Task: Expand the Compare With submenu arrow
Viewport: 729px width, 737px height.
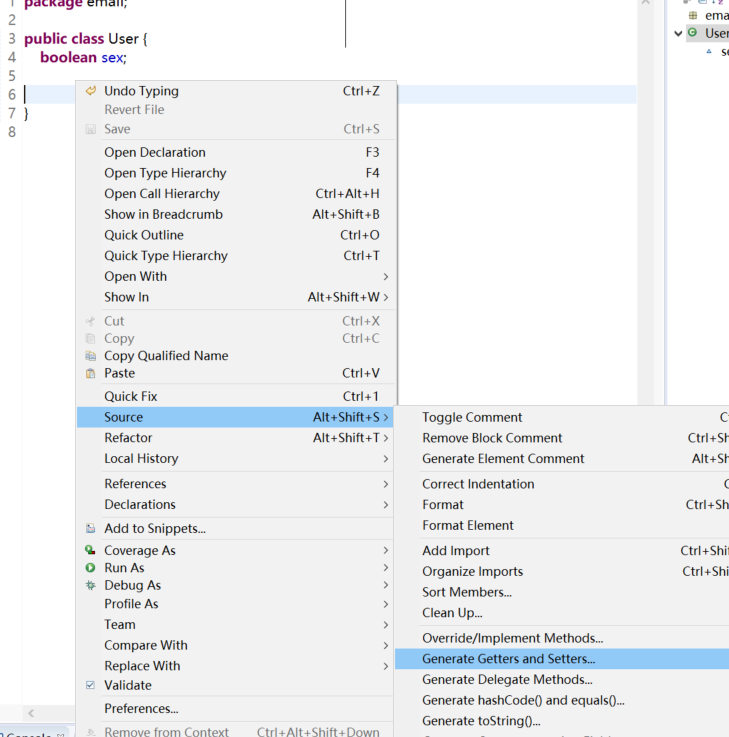Action: [385, 645]
